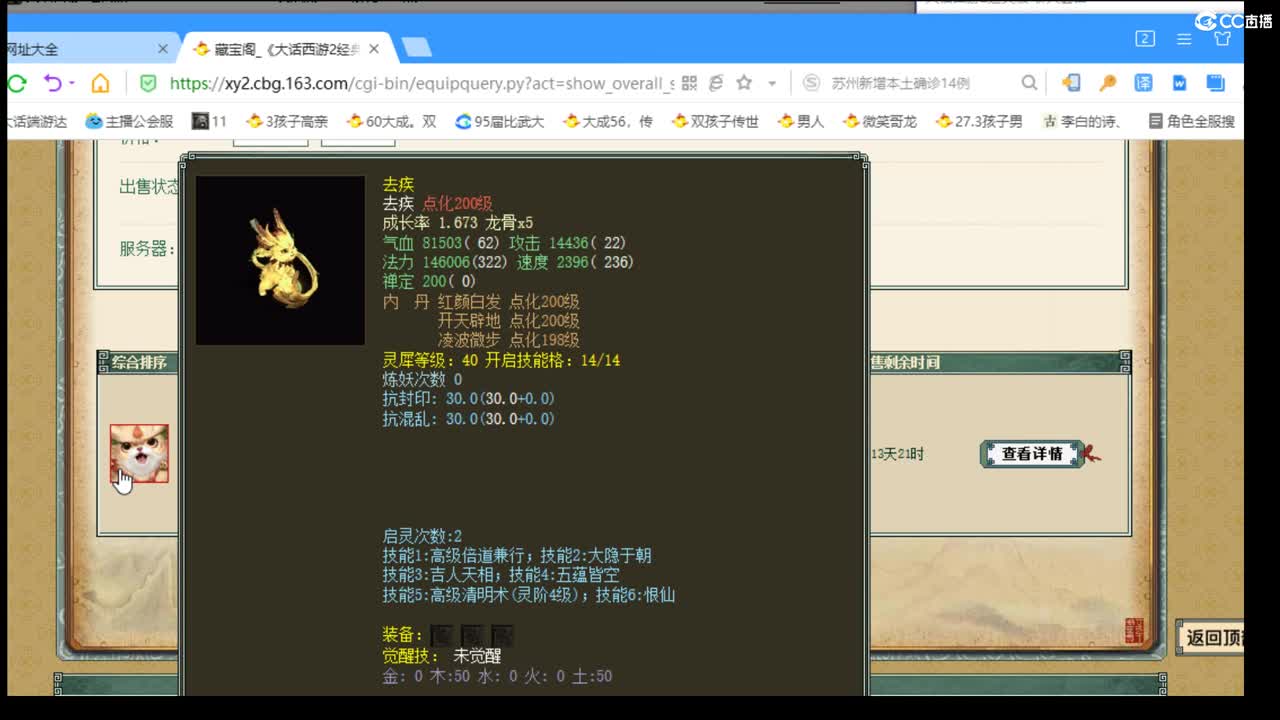This screenshot has height=720, width=1280.
Task: Click the second equipment slot icon after 装备
Action: coord(471,635)
